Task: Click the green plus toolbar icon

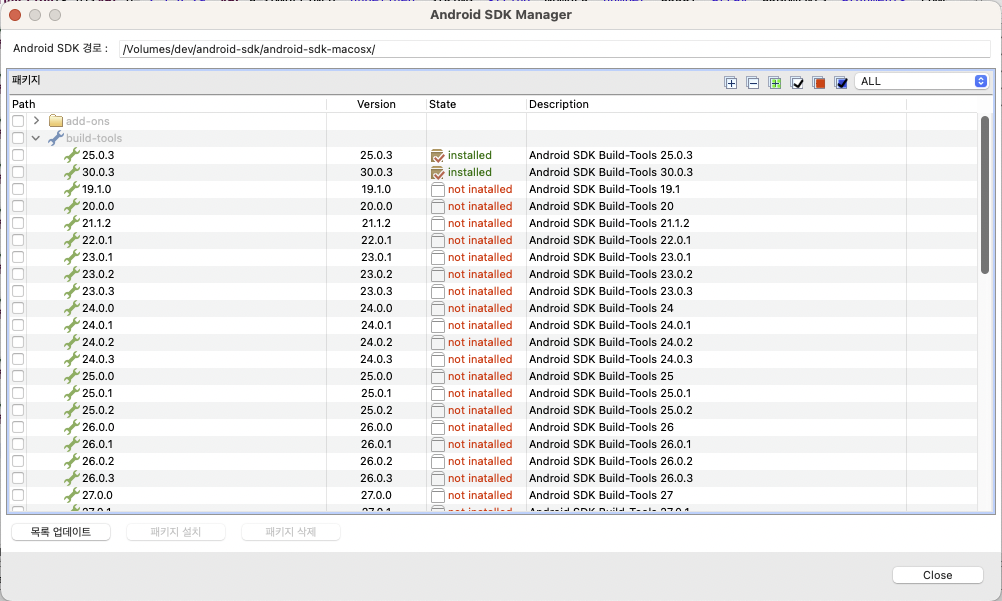Action: click(x=775, y=82)
